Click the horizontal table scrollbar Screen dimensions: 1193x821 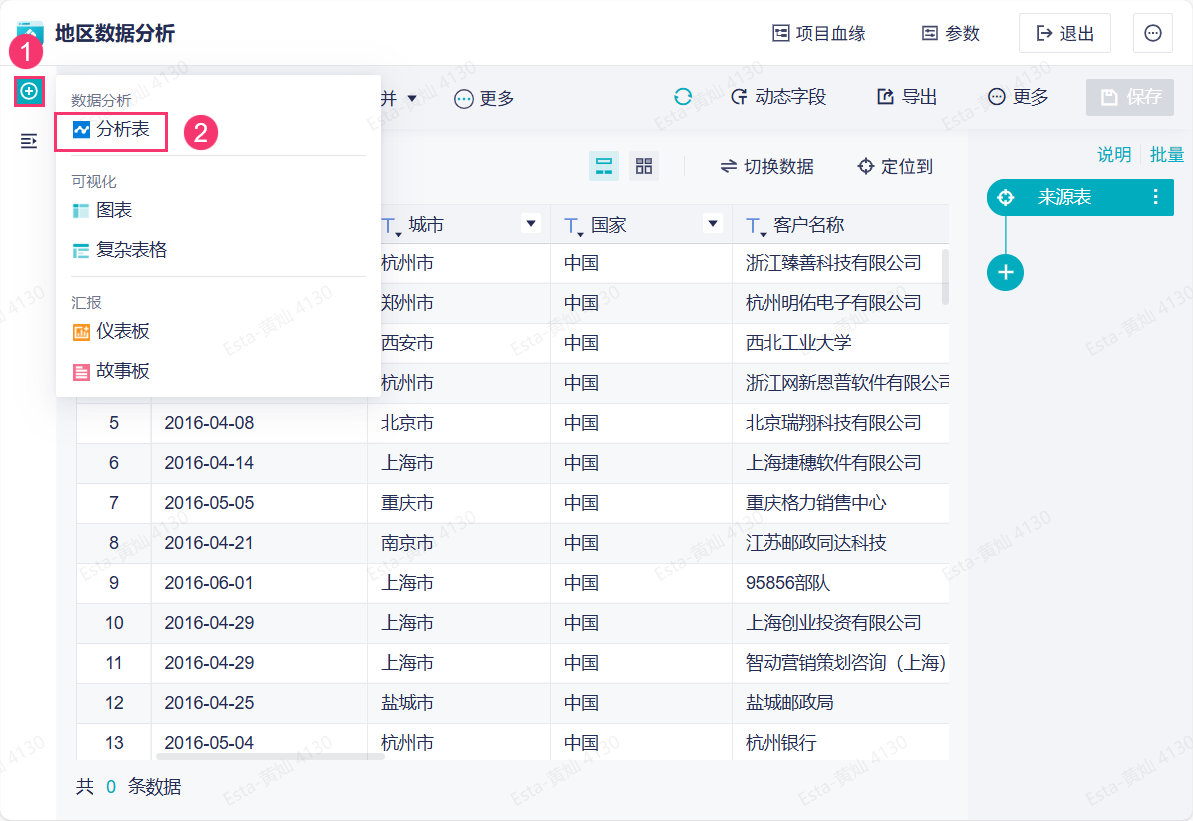[x=270, y=756]
